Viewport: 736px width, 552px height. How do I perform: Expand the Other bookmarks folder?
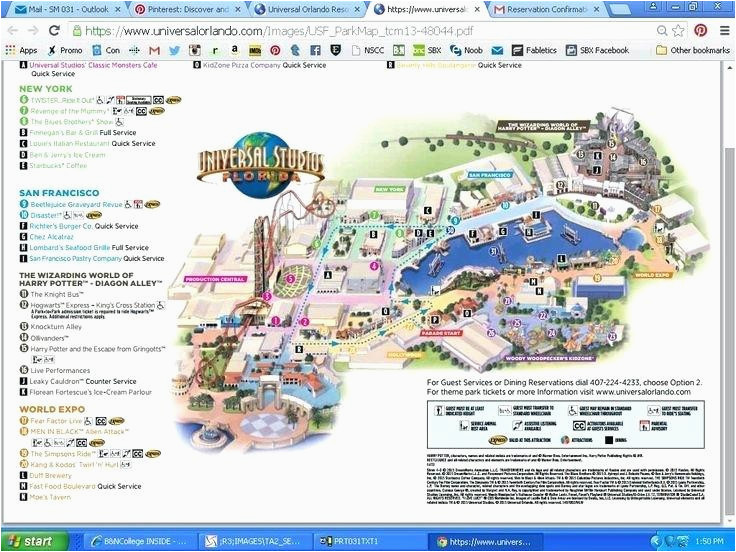(x=693, y=50)
